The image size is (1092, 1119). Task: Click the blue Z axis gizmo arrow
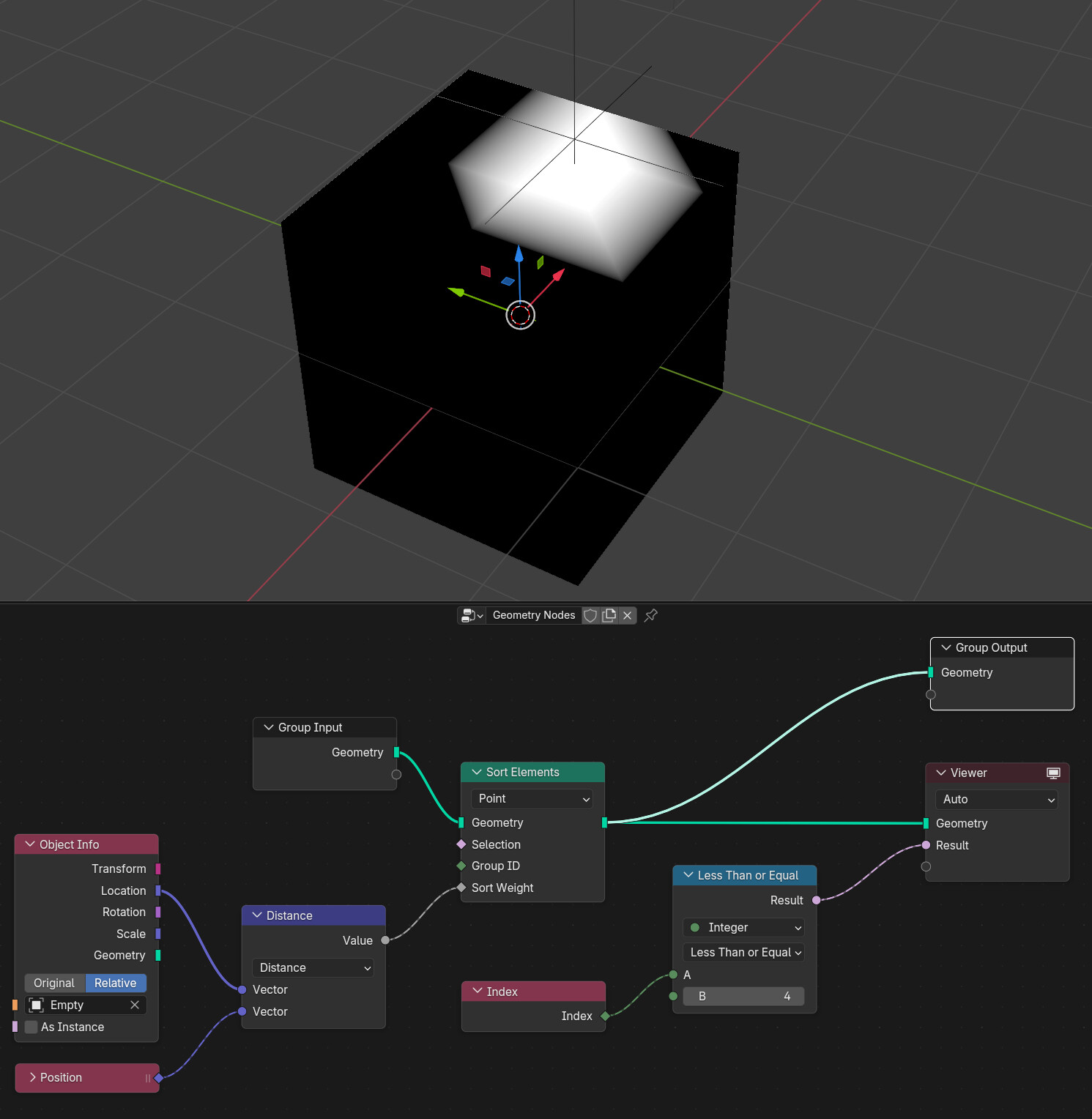click(519, 255)
